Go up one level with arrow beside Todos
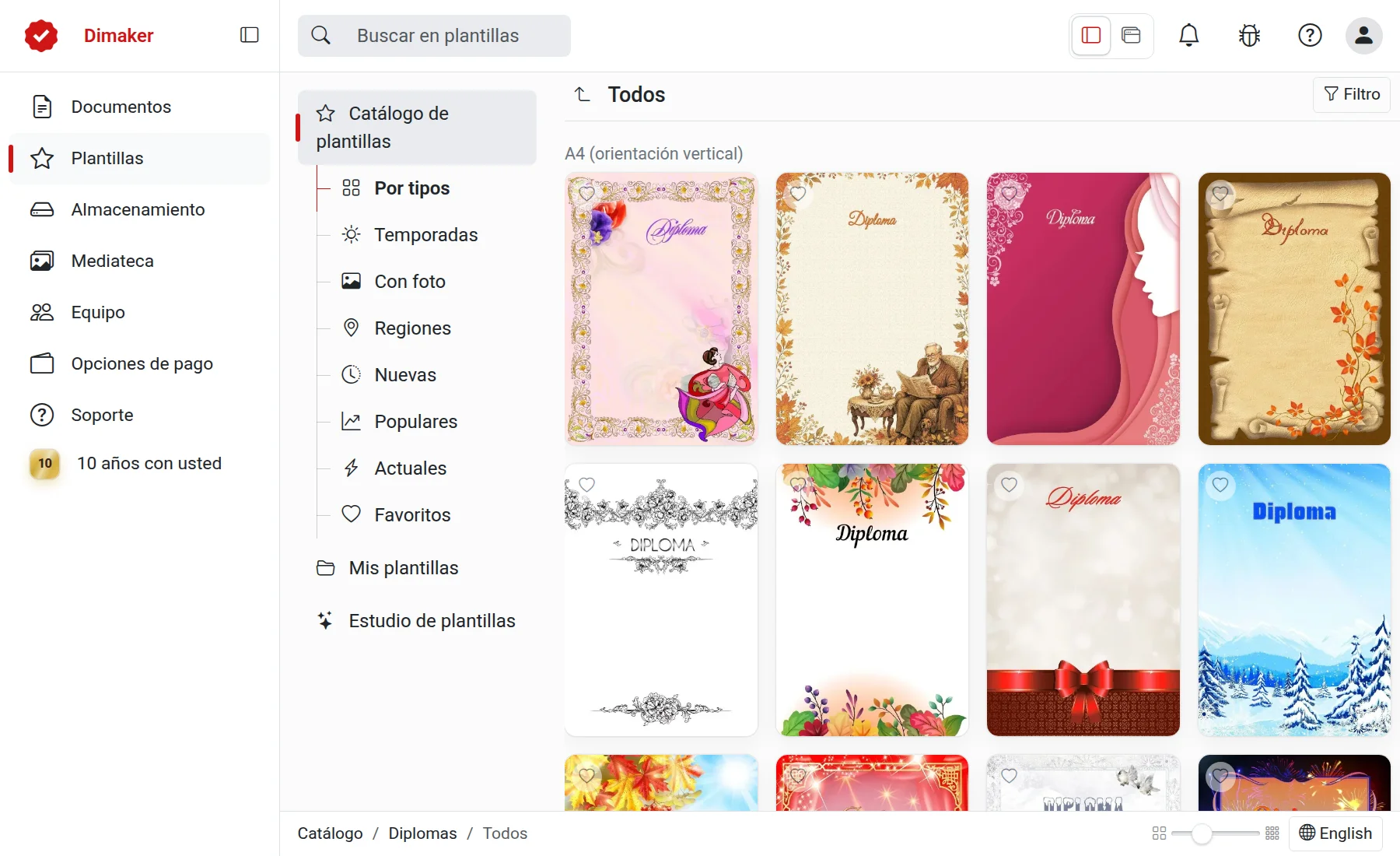 pos(582,94)
